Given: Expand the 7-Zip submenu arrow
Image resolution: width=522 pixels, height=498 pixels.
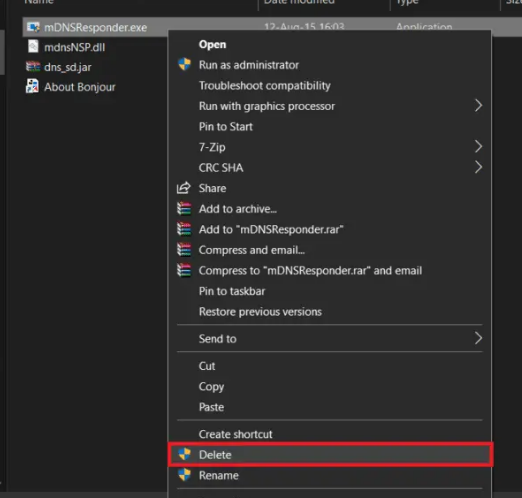Looking at the screenshot, I should [478, 147].
